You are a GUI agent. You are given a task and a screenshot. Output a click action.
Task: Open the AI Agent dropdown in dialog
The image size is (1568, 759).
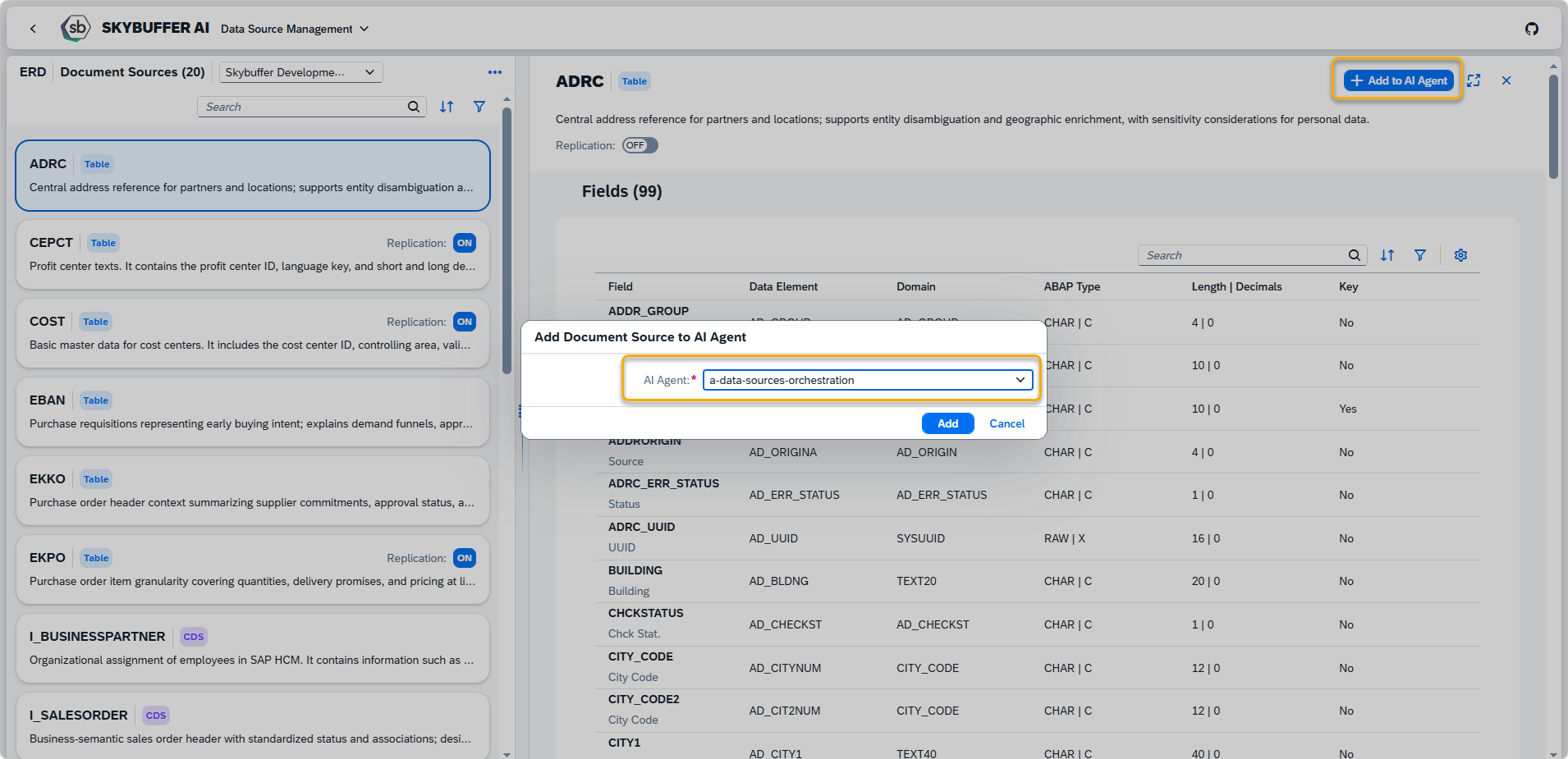coord(1020,380)
